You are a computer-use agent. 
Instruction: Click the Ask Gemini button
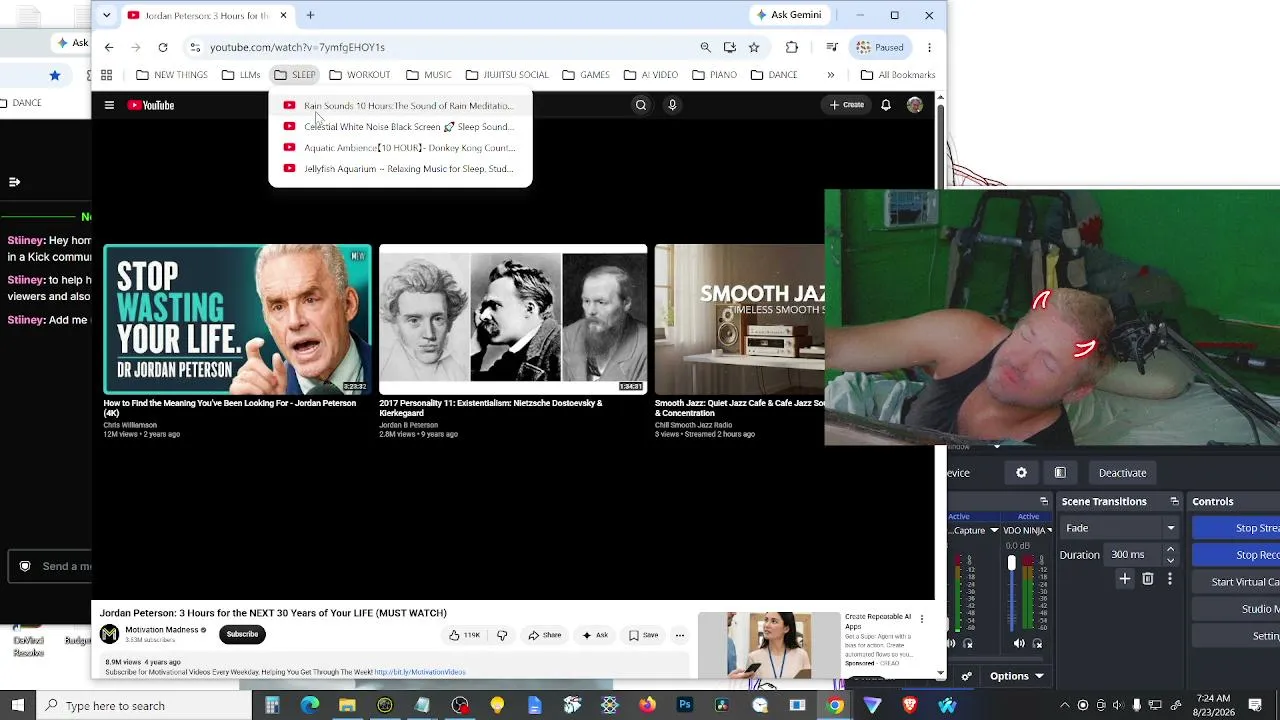tap(789, 15)
